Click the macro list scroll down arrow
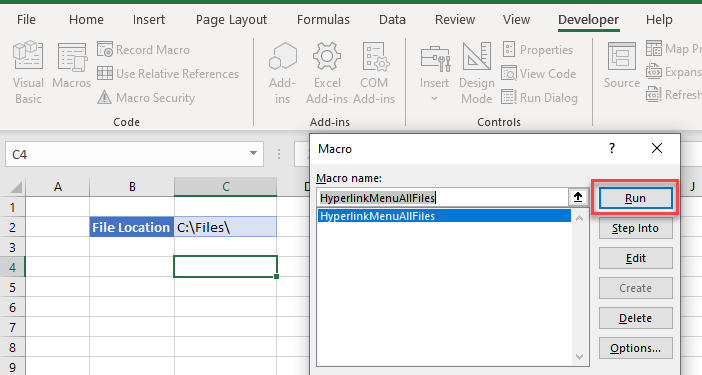The height and width of the screenshot is (375, 702). tap(579, 357)
